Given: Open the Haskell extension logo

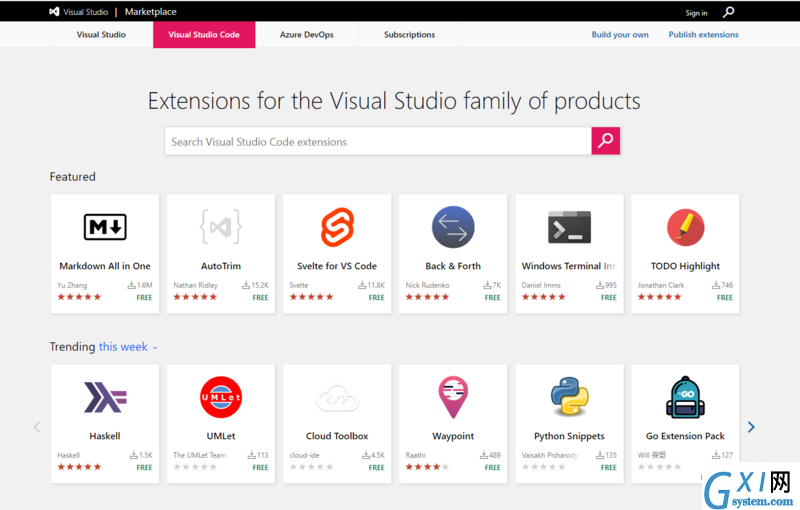Looking at the screenshot, I should point(105,397).
